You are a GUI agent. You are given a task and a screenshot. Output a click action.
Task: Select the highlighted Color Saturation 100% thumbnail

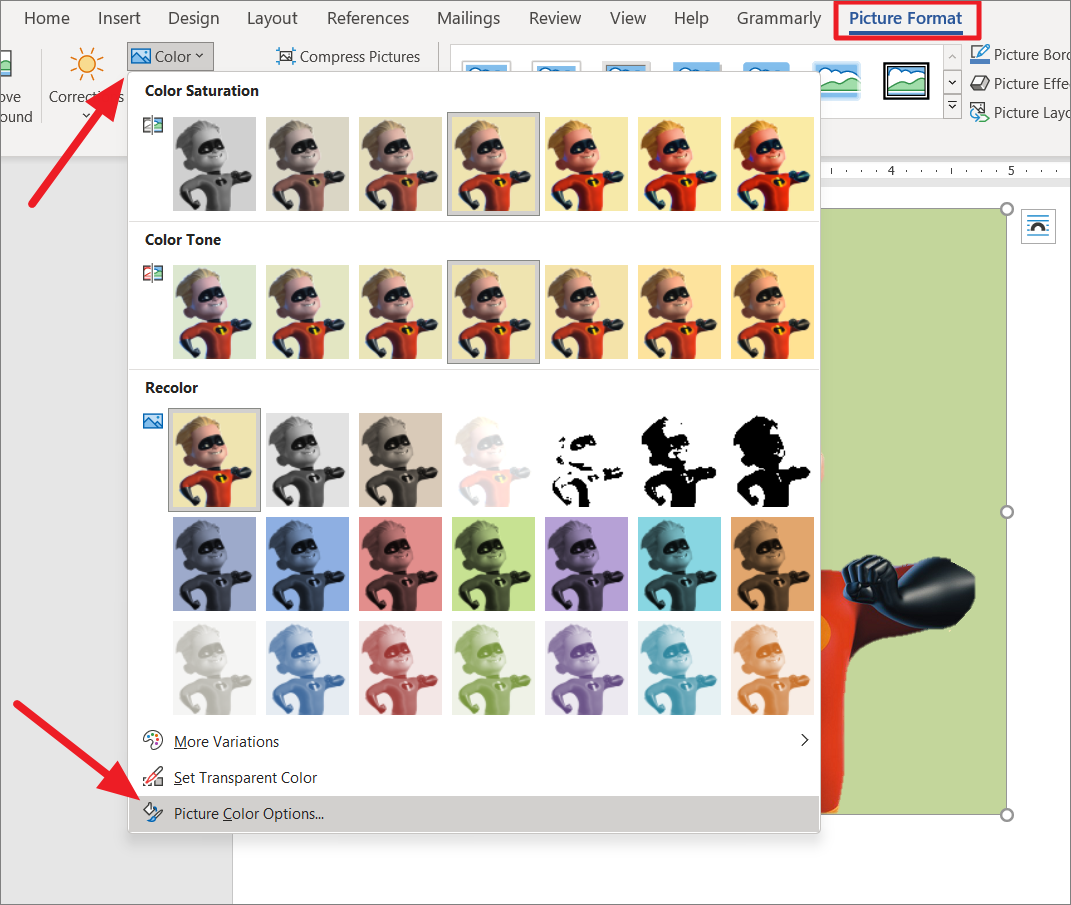click(493, 164)
